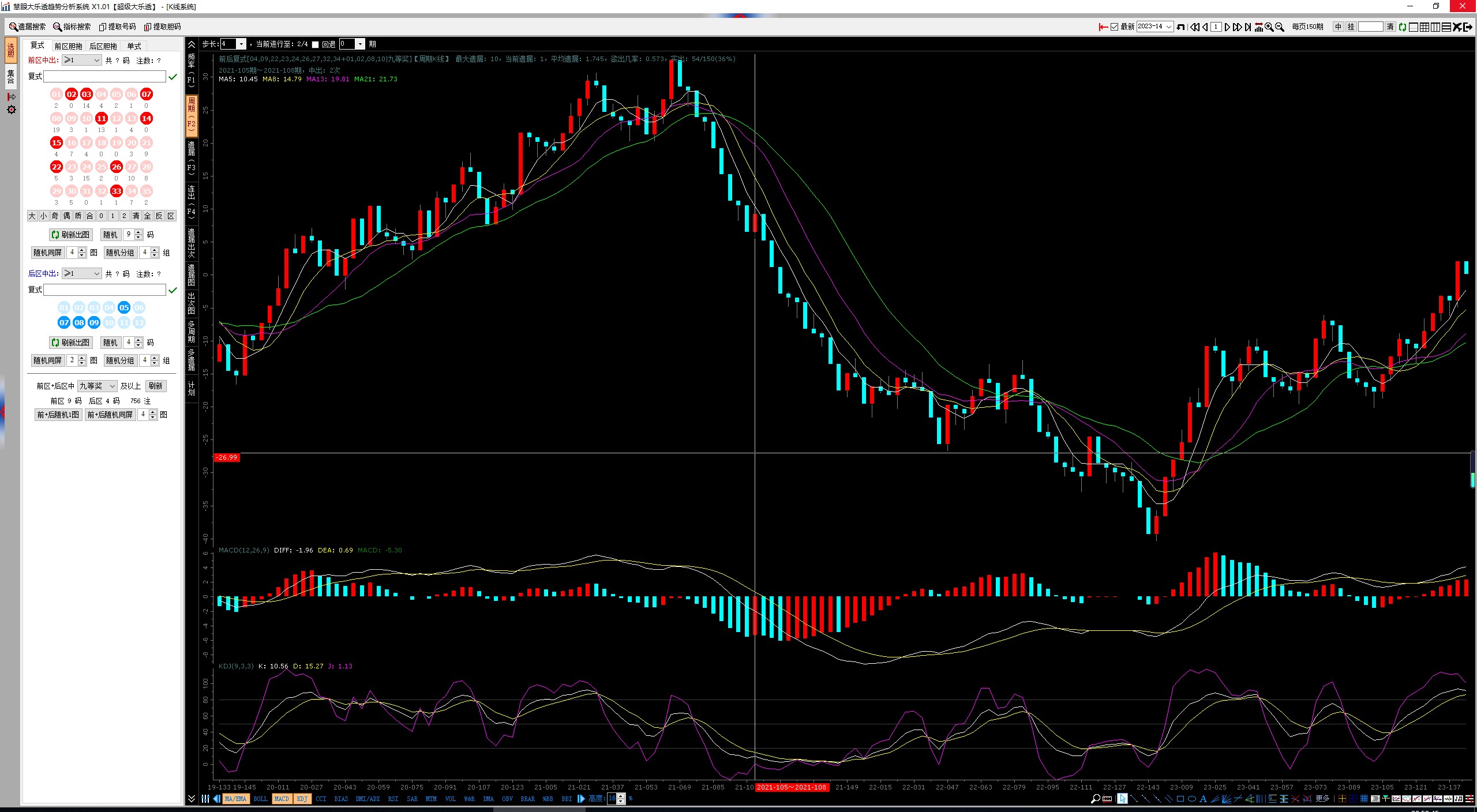Click the page number input field

pyautogui.click(x=1216, y=27)
